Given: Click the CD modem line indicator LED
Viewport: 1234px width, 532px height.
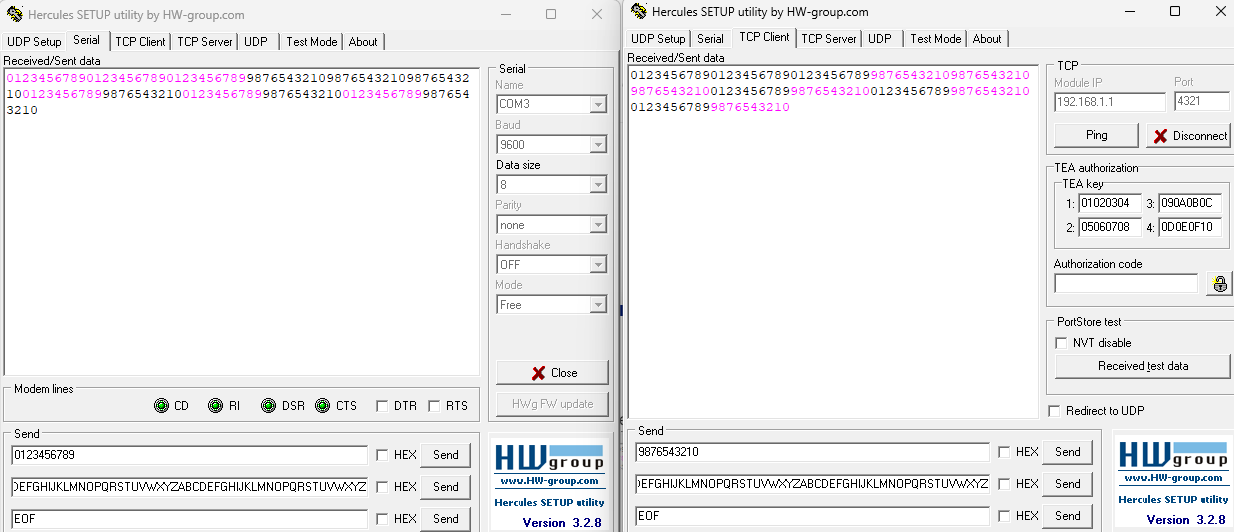Looking at the screenshot, I should [161, 406].
